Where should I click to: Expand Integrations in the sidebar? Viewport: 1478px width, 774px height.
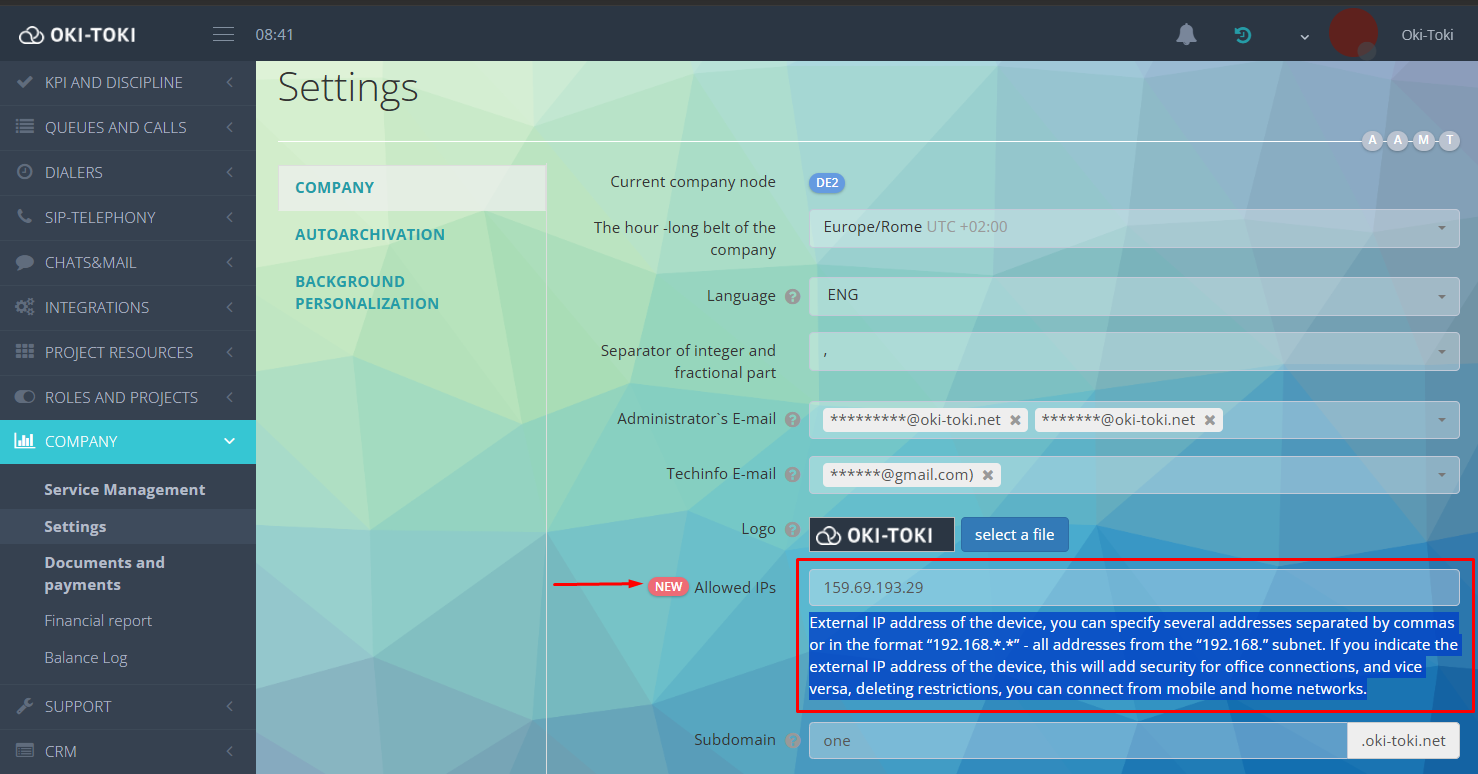(x=128, y=307)
